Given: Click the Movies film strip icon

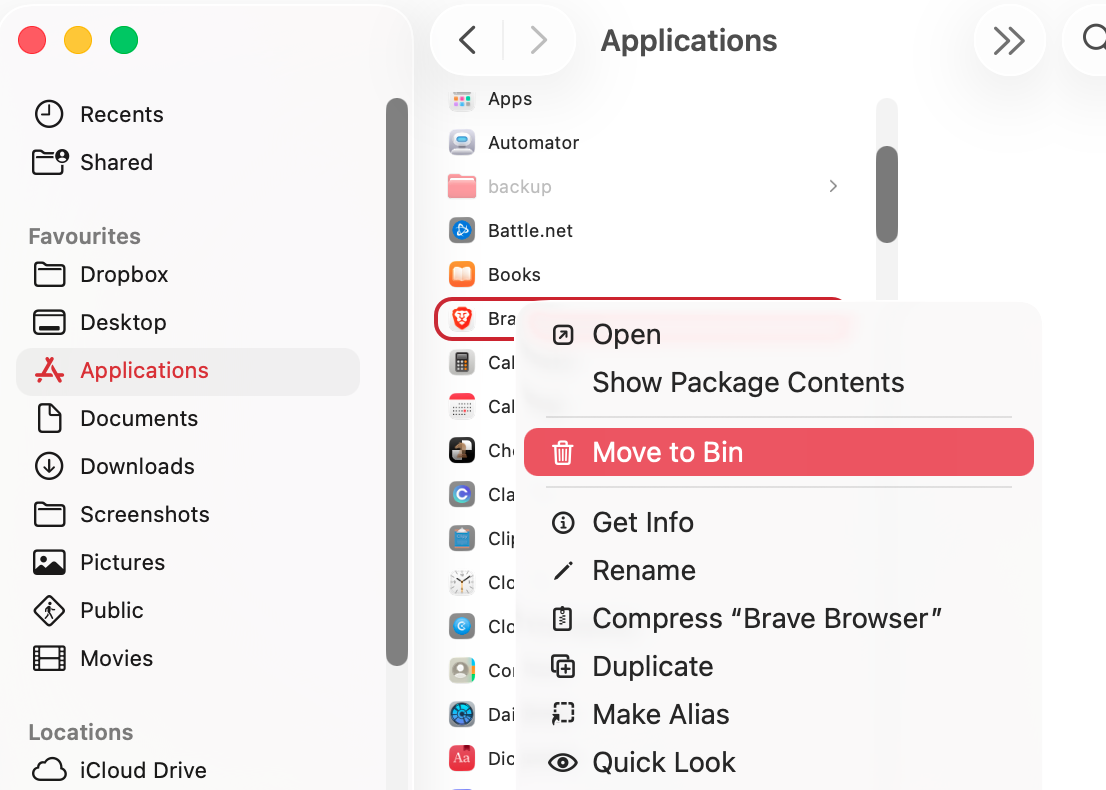Looking at the screenshot, I should click(x=49, y=658).
